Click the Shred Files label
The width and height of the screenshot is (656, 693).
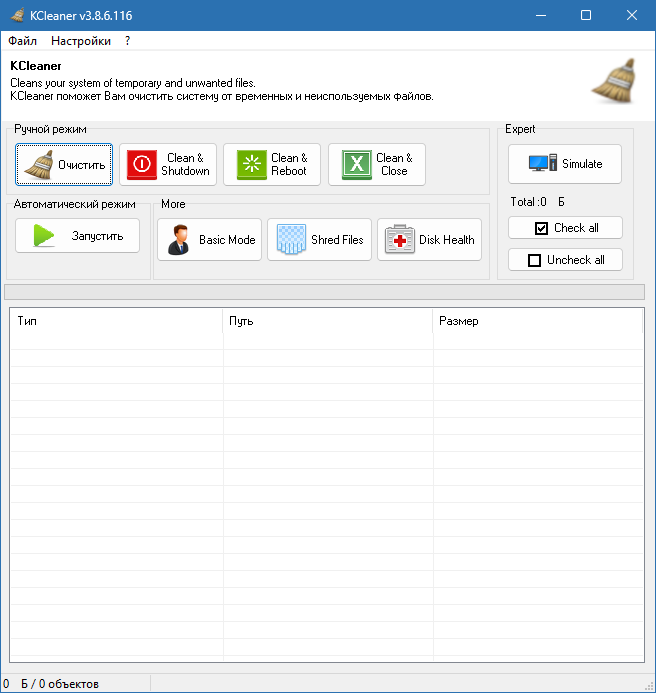[337, 240]
